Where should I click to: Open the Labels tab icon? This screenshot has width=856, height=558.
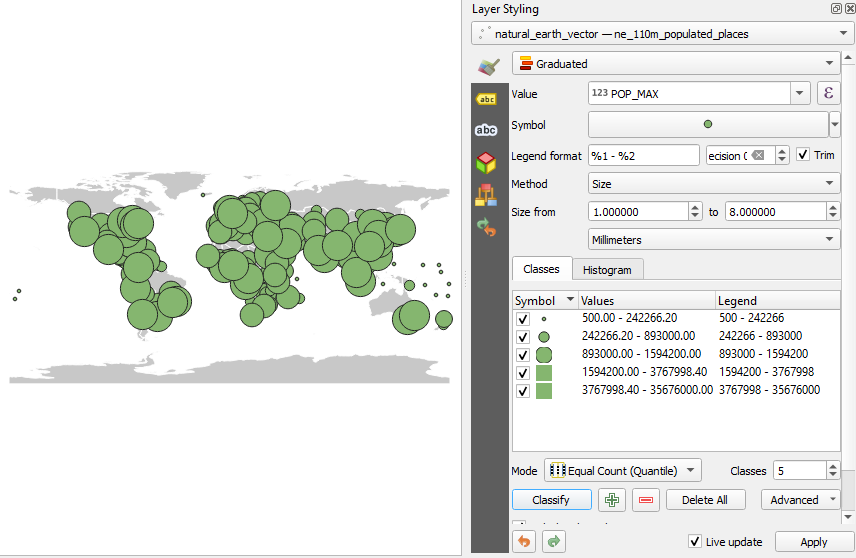coord(486,99)
